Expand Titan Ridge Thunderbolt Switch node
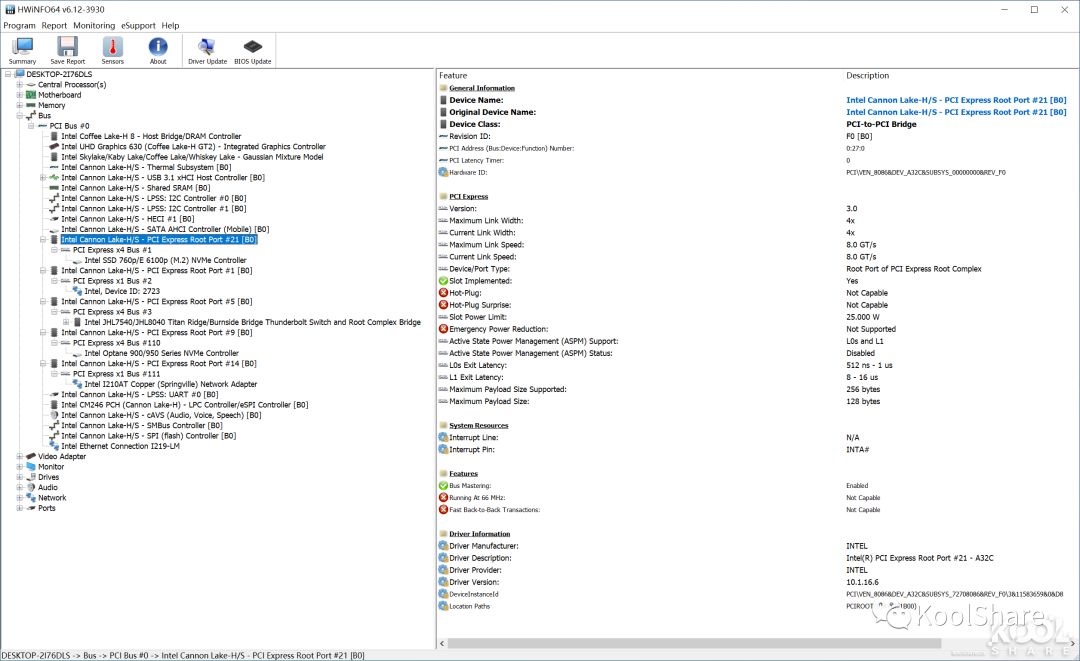This screenshot has width=1080, height=661. pyautogui.click(x=66, y=322)
